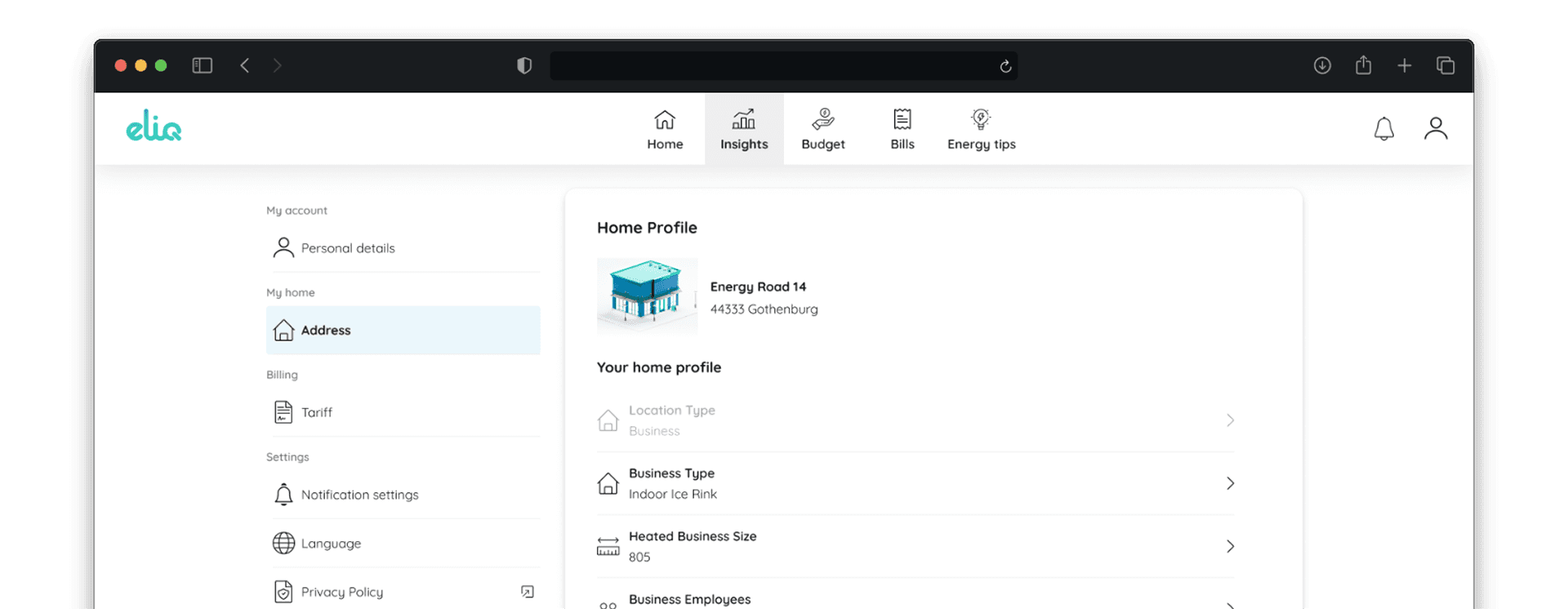Click the '44333 Gothenburg' text
Screen dimensions: 1568x609
tap(764, 309)
